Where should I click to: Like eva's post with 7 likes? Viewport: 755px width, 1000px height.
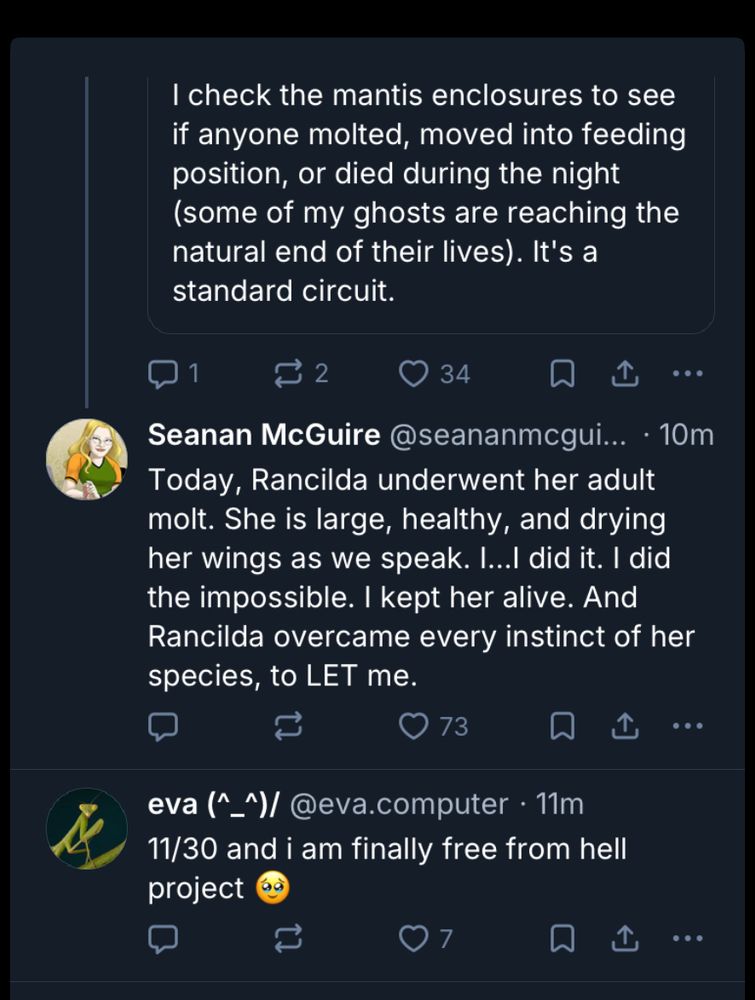[x=414, y=938]
